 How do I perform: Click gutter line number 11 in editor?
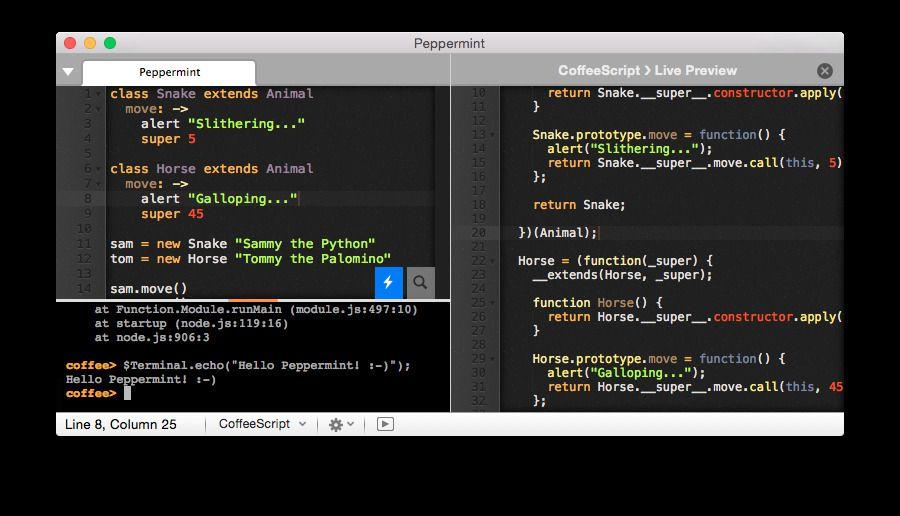pyautogui.click(x=84, y=244)
